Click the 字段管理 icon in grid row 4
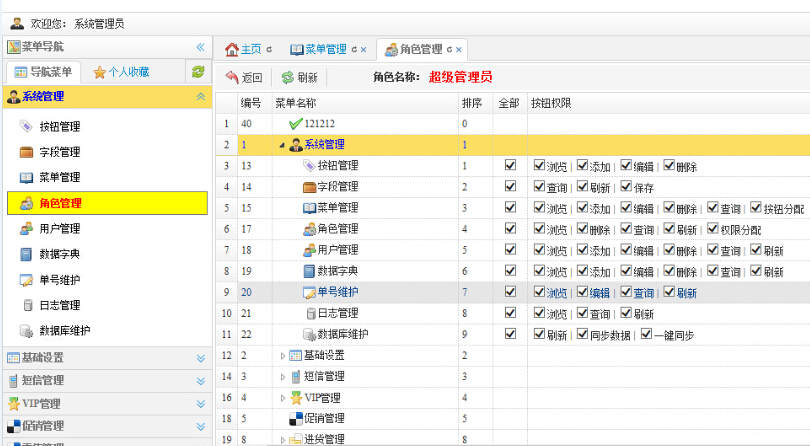 [309, 187]
